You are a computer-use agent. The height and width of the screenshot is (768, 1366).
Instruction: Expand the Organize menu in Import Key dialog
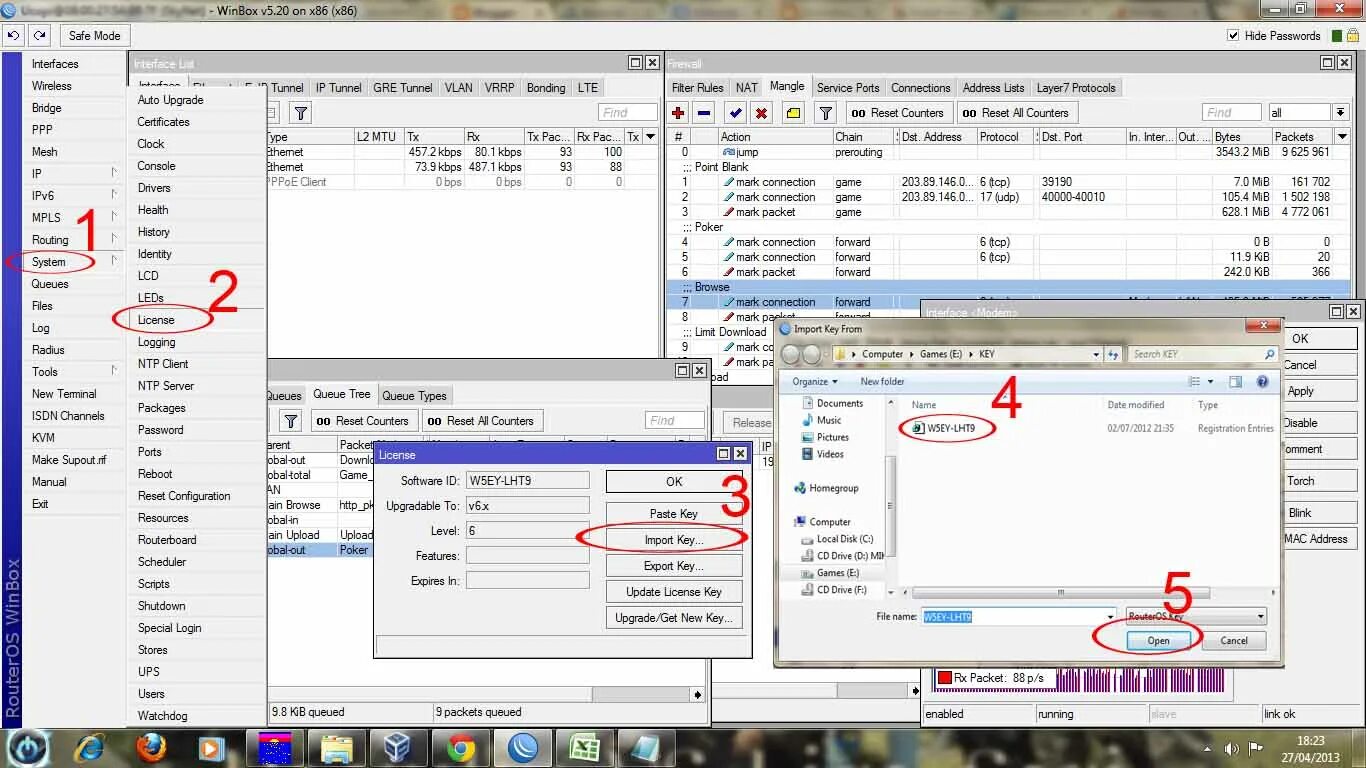point(816,382)
